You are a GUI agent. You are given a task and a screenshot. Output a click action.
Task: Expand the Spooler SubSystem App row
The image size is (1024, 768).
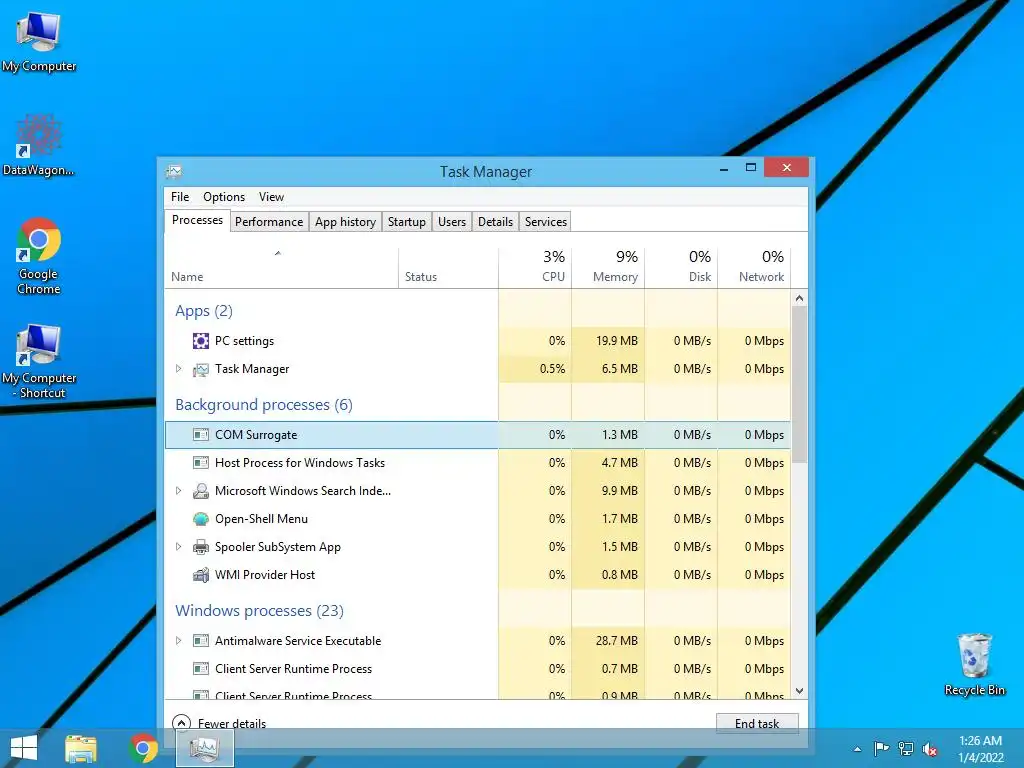(x=178, y=547)
